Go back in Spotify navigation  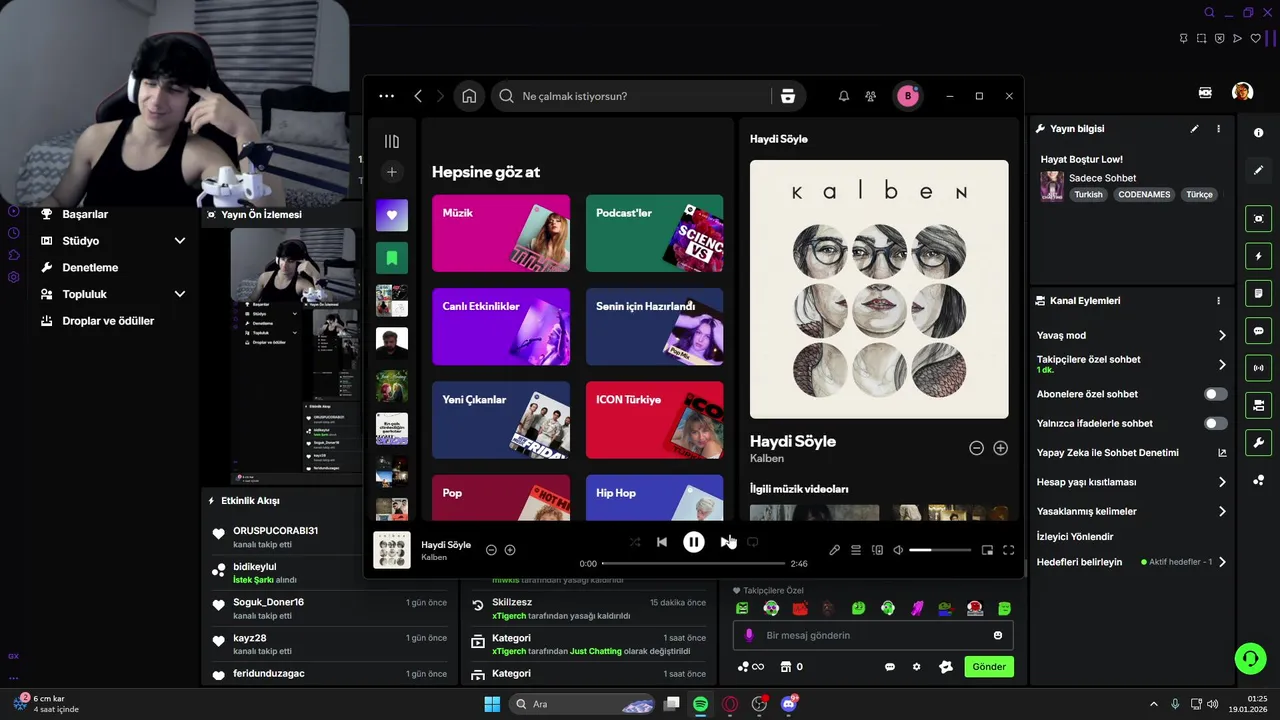point(418,96)
